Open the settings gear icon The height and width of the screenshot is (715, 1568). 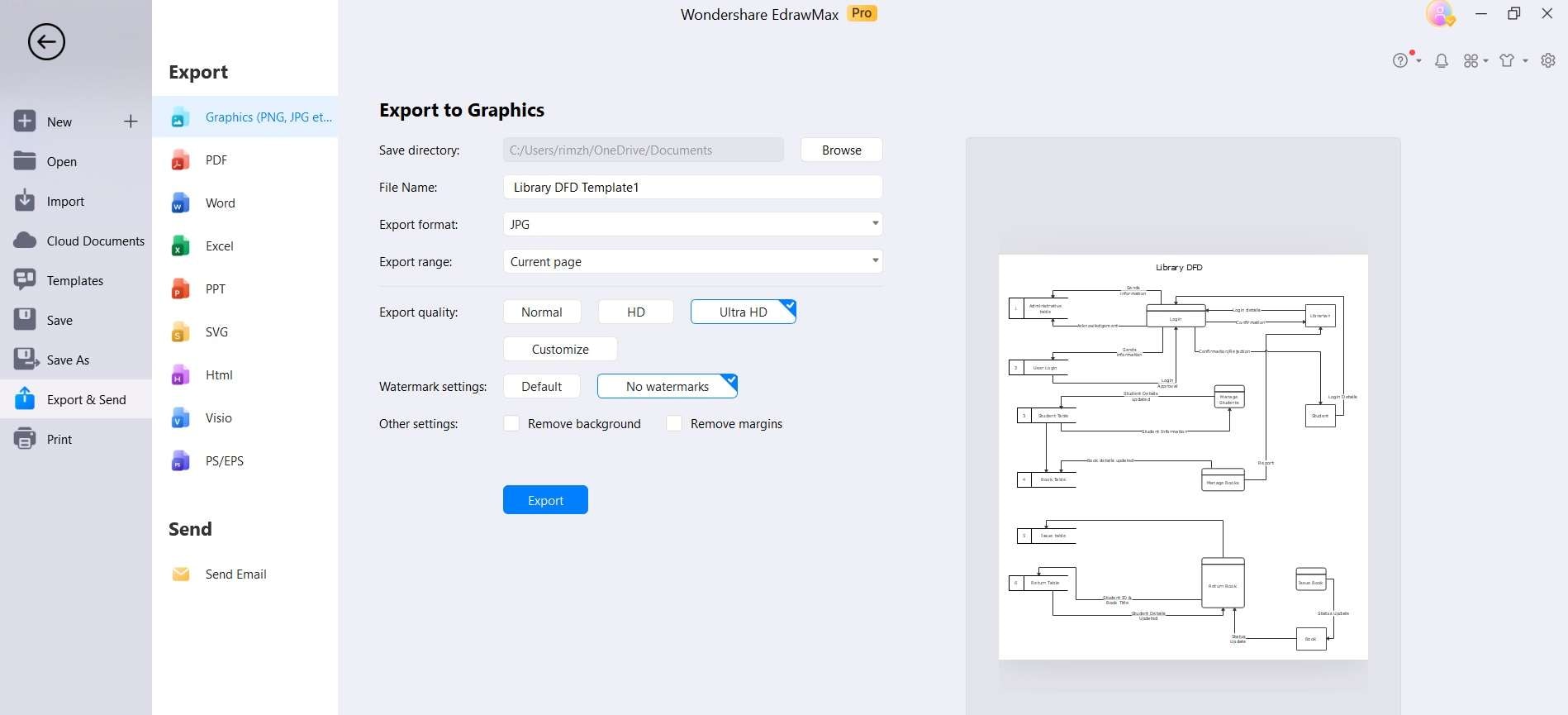[x=1548, y=60]
